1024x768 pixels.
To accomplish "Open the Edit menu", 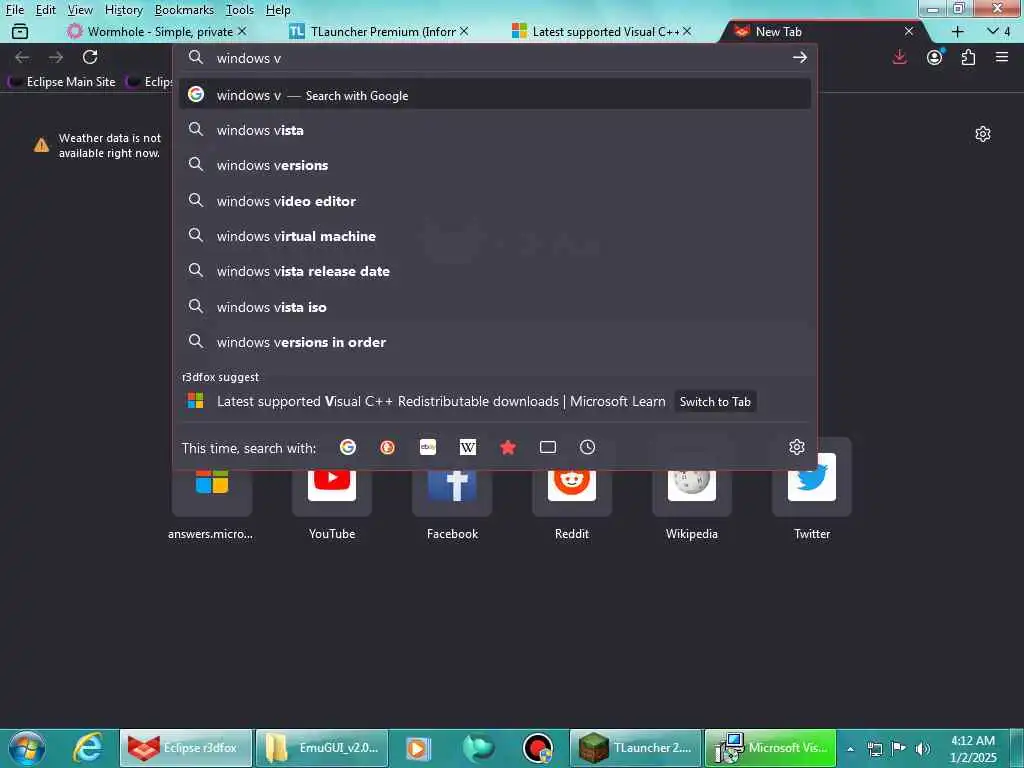I will click(45, 10).
